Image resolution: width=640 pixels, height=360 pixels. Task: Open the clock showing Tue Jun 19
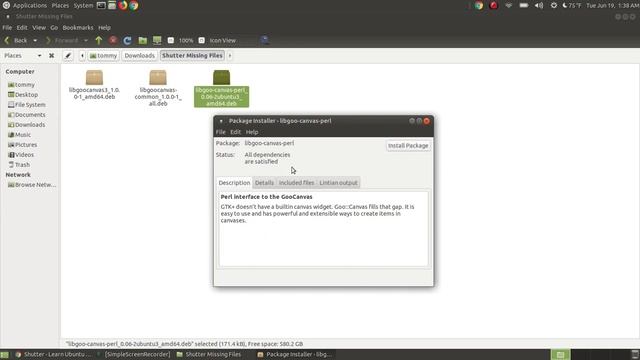pyautogui.click(x=613, y=6)
